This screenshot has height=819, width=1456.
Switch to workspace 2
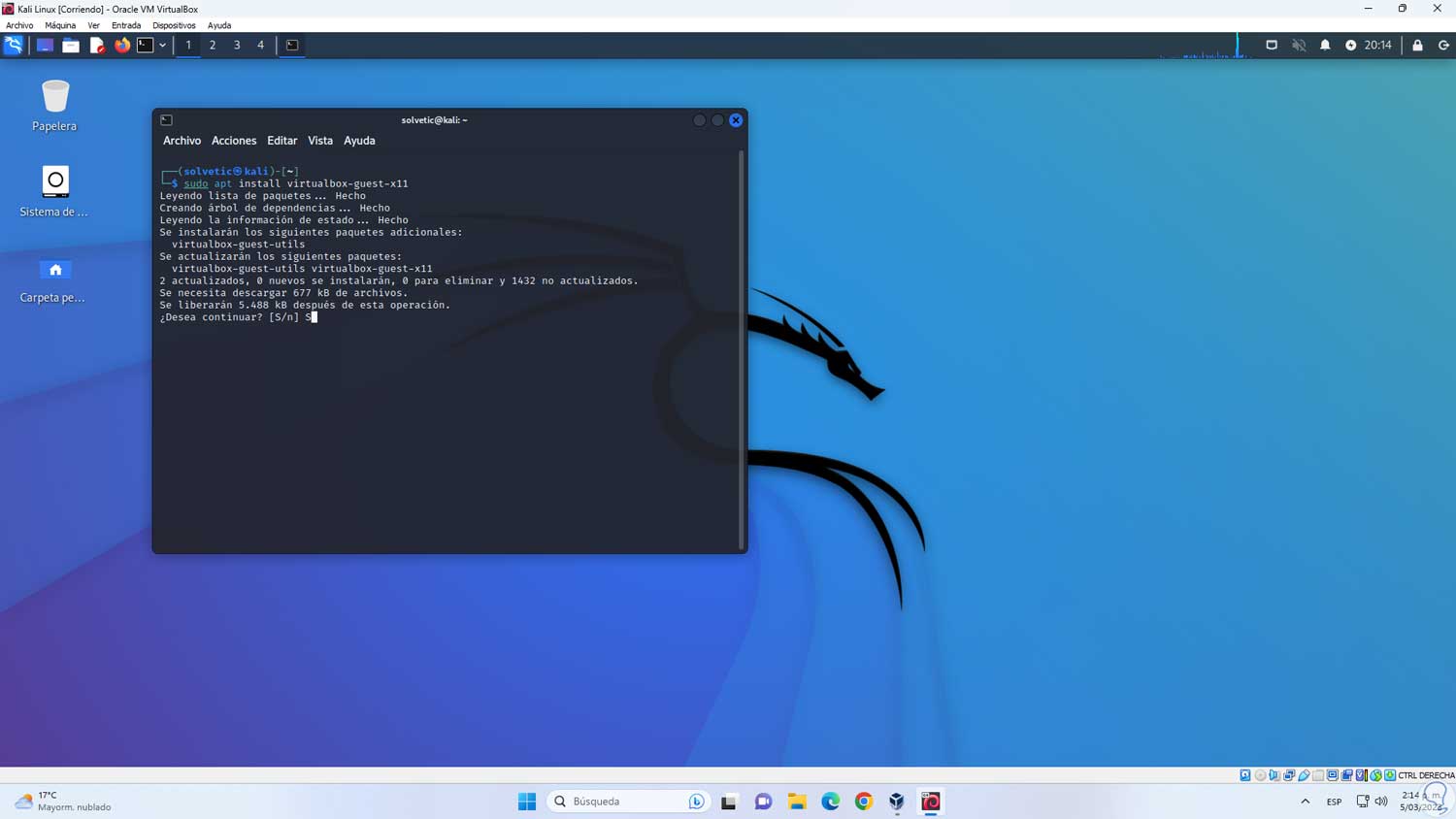213,45
